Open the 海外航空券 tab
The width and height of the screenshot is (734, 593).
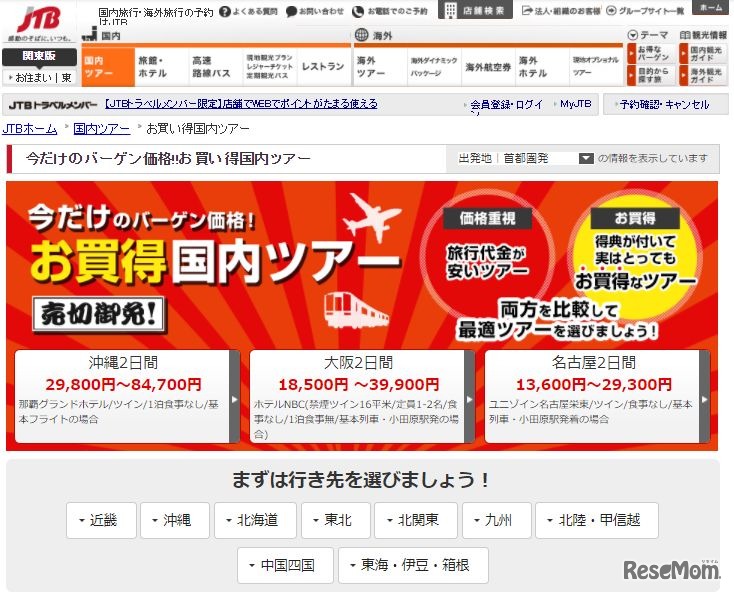[x=488, y=67]
